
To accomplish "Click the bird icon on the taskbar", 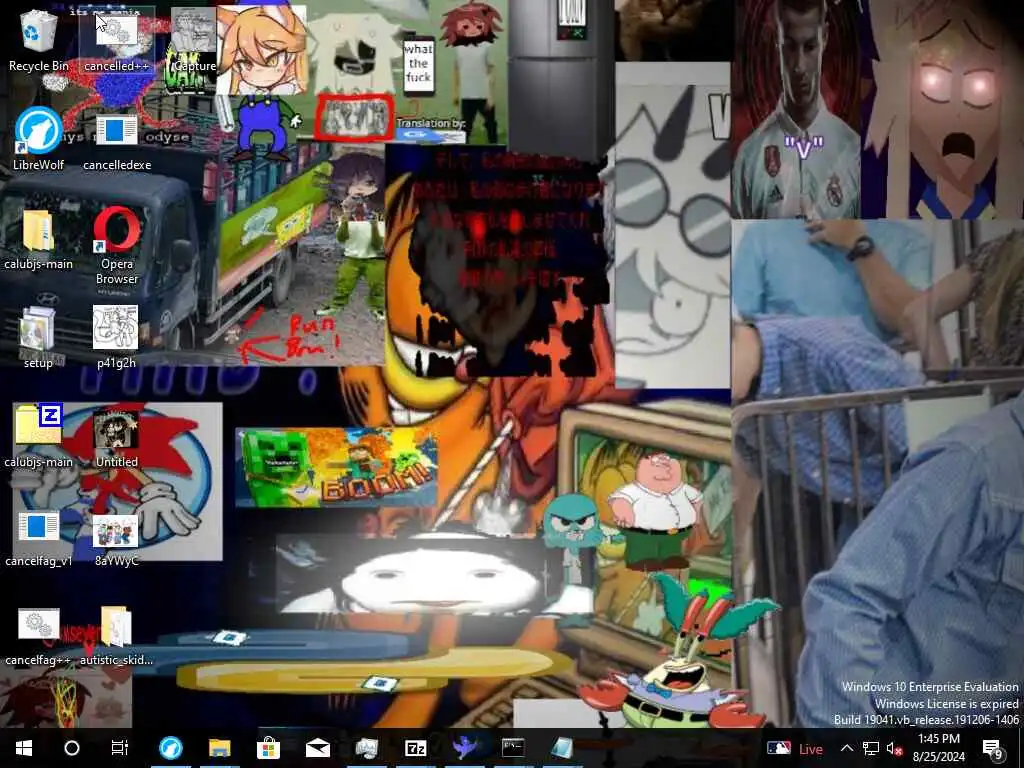I will click(464, 748).
